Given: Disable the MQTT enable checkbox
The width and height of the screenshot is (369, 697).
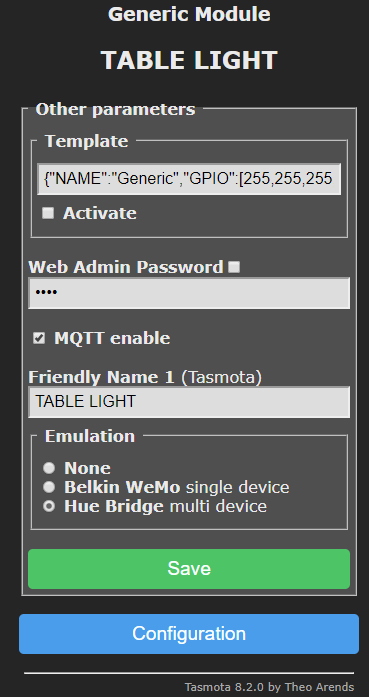Looking at the screenshot, I should (39, 338).
